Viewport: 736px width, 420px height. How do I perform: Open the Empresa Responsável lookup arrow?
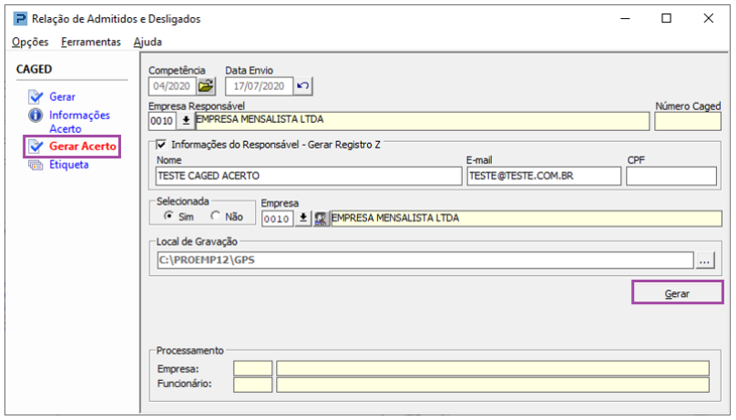(186, 121)
